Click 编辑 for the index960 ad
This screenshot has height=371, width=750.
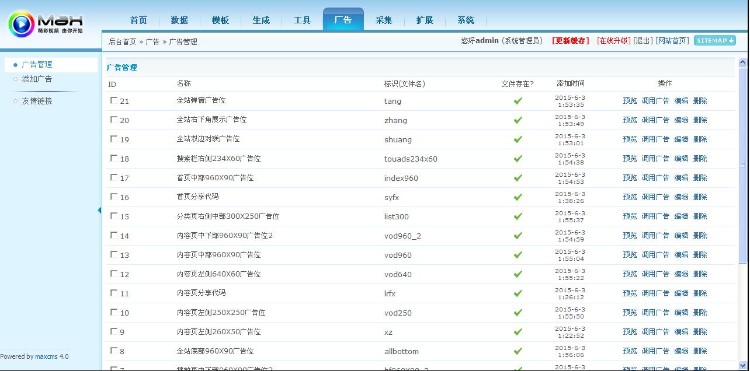[x=681, y=178]
